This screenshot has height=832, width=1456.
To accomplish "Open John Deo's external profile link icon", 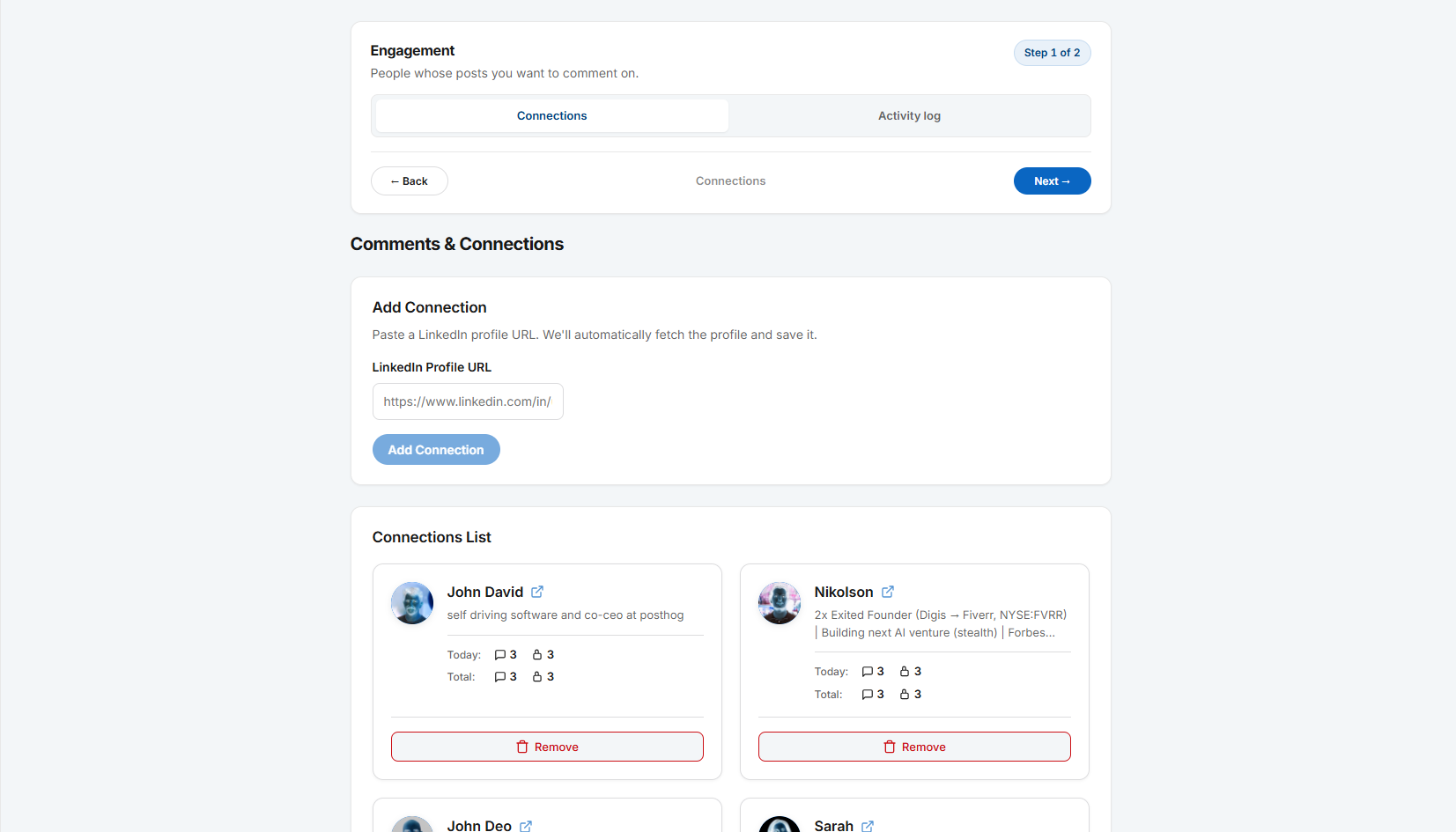I will point(526,826).
